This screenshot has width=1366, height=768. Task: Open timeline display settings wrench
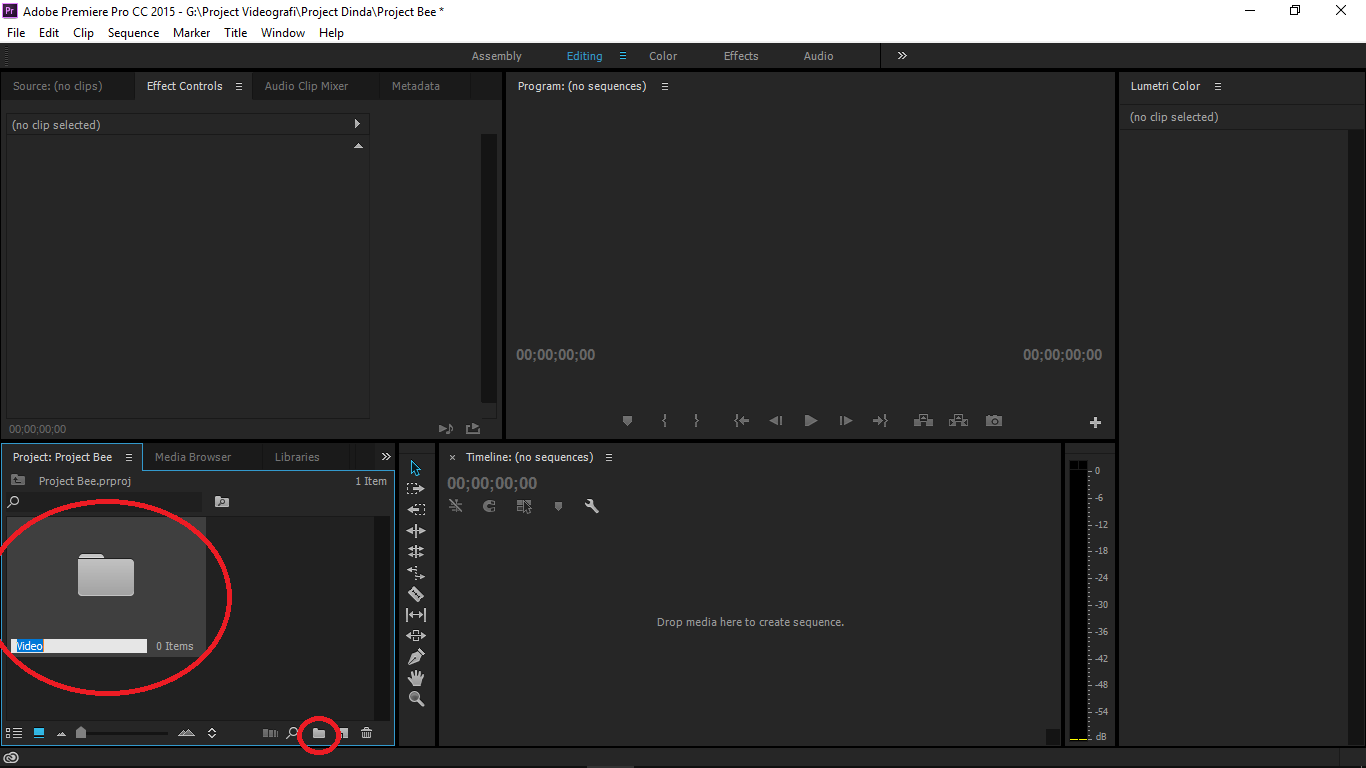pos(592,507)
